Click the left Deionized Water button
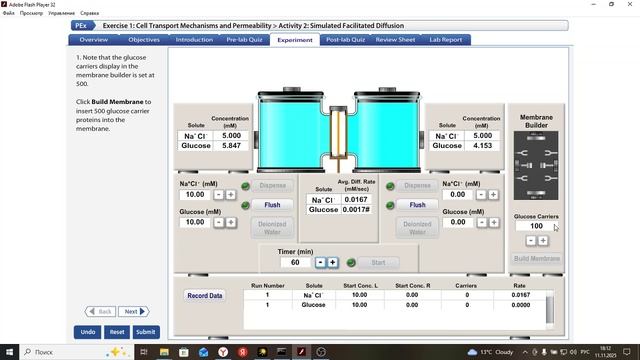The width and height of the screenshot is (640, 360). click(272, 228)
